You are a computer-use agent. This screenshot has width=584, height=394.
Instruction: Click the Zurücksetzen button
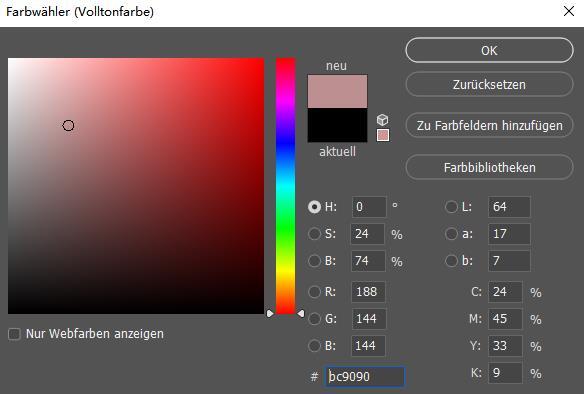489,85
